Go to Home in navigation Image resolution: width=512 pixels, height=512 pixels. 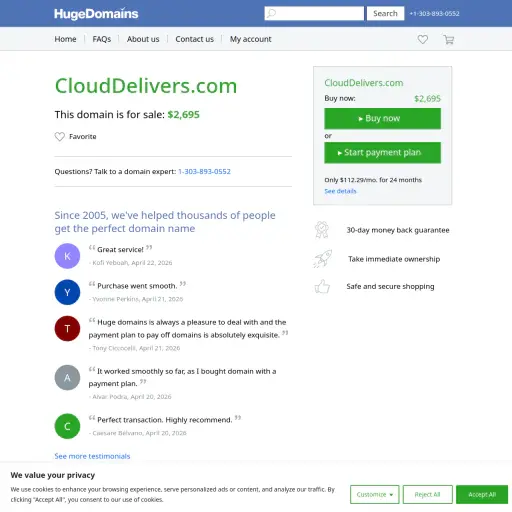click(x=65, y=39)
